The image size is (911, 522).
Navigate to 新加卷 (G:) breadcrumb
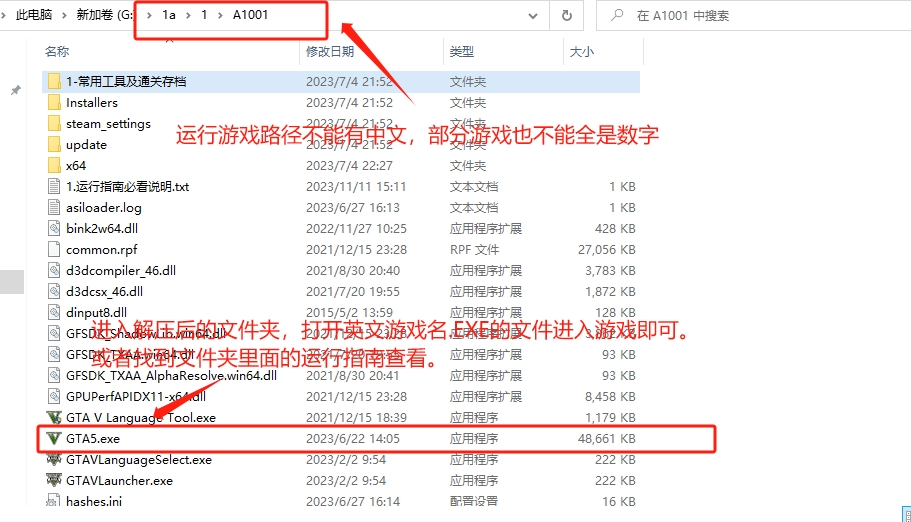(x=105, y=15)
